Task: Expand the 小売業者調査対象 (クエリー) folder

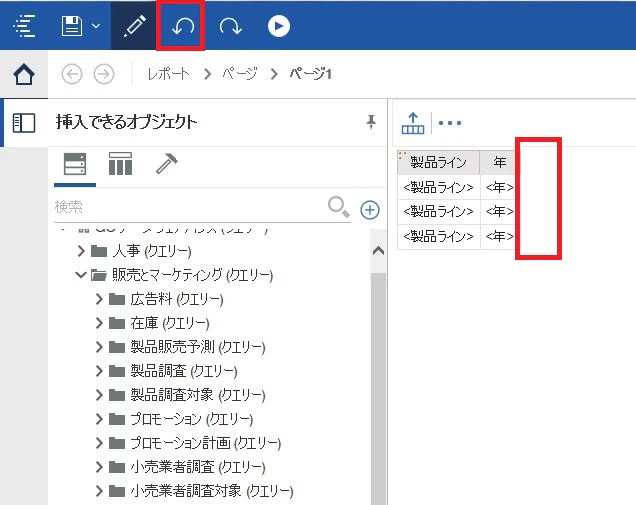Action: click(x=99, y=491)
